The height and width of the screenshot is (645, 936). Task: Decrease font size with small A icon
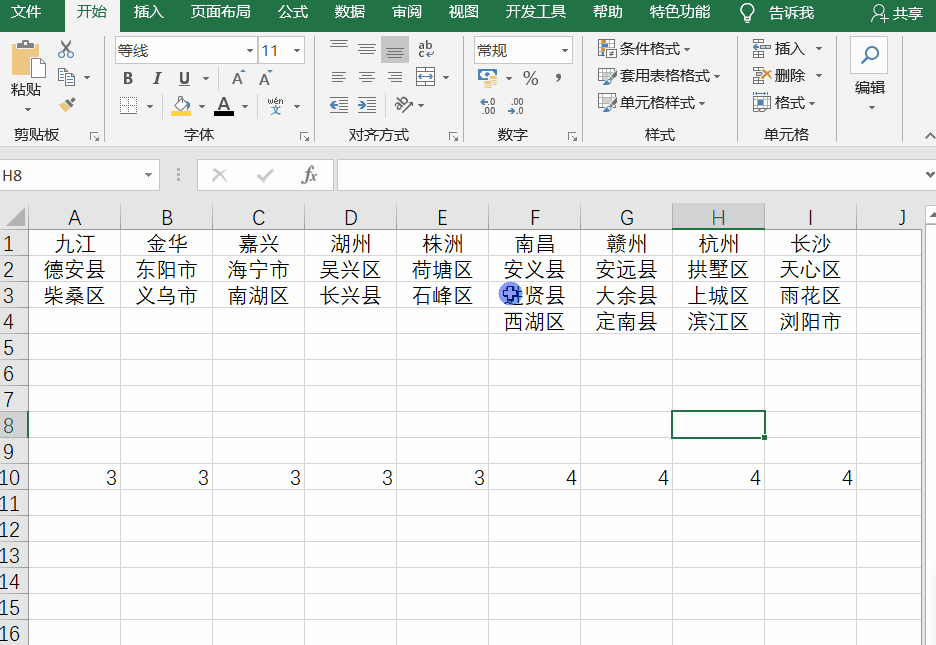[x=265, y=78]
